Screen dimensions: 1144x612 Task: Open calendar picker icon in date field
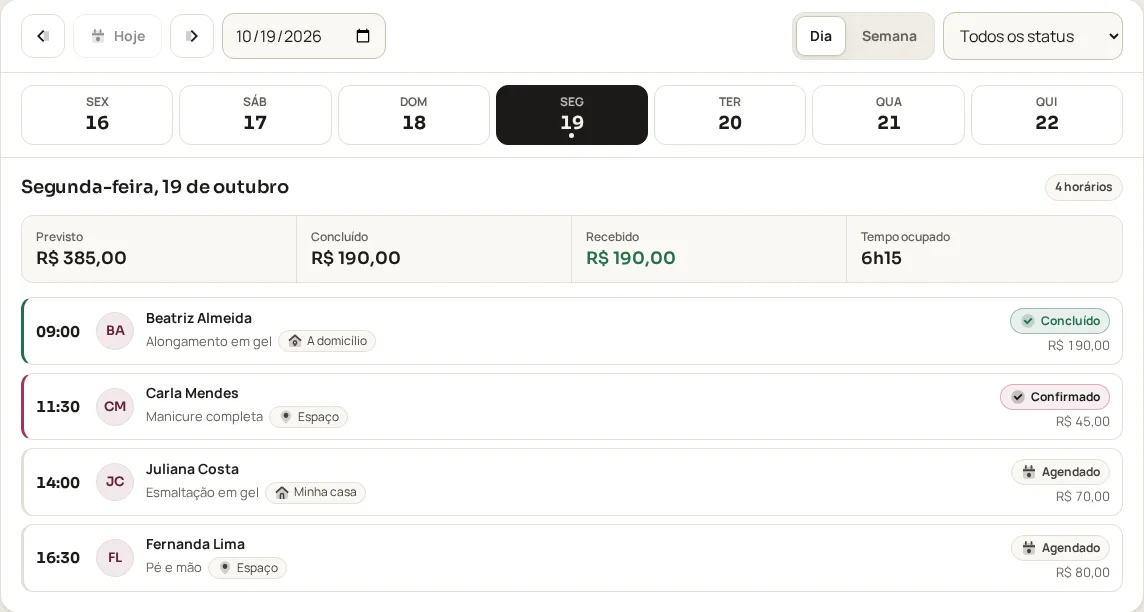tap(363, 36)
